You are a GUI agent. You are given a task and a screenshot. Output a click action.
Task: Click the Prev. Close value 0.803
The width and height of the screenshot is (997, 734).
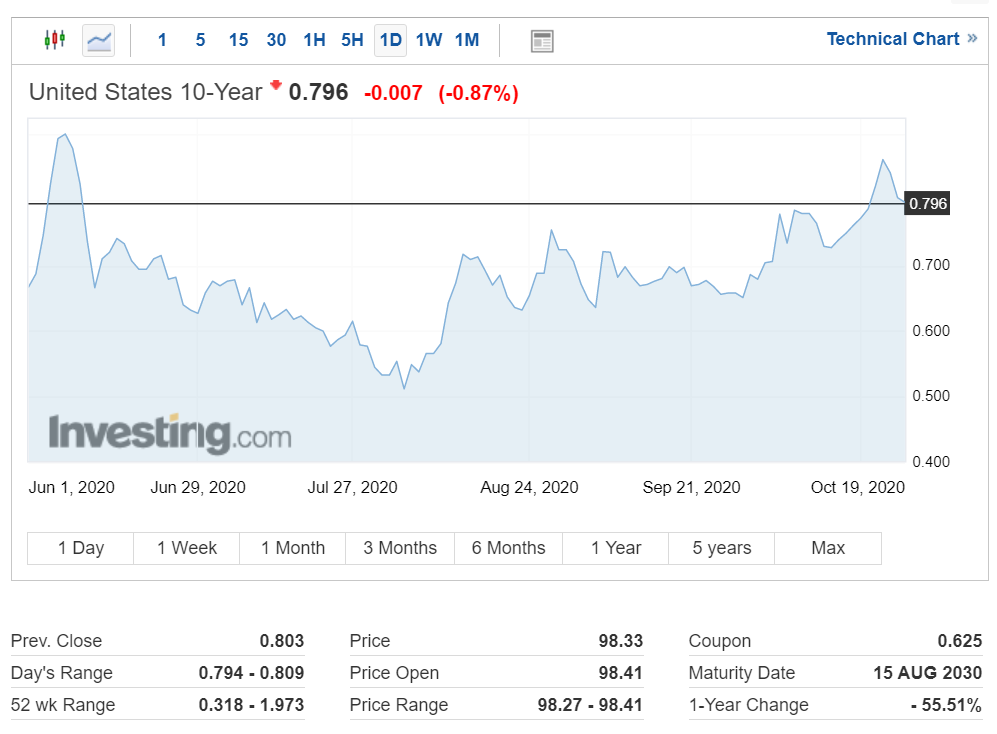click(282, 641)
